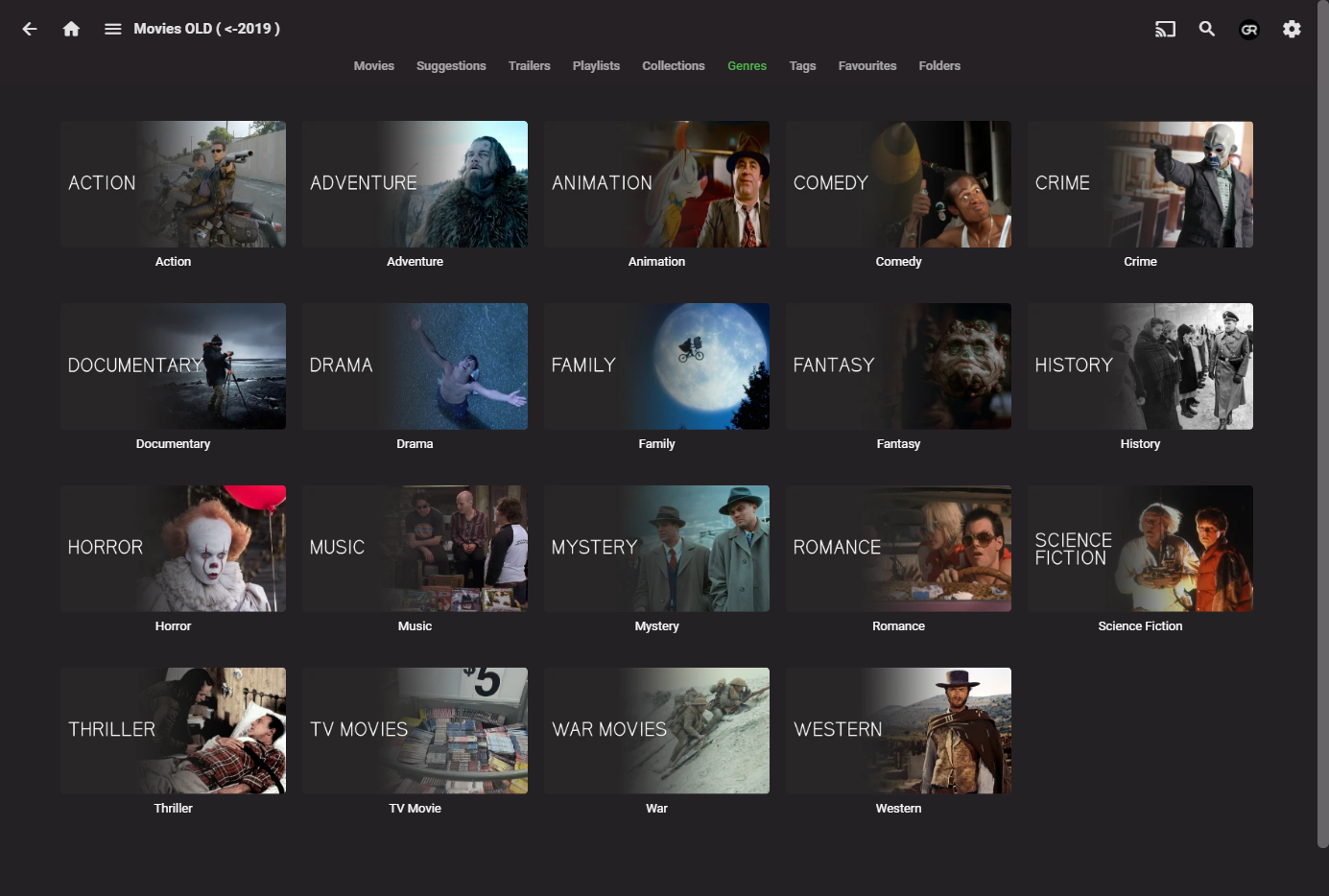The image size is (1329, 896).
Task: Click the "Documentary" caption below its card
Action: [x=173, y=444]
